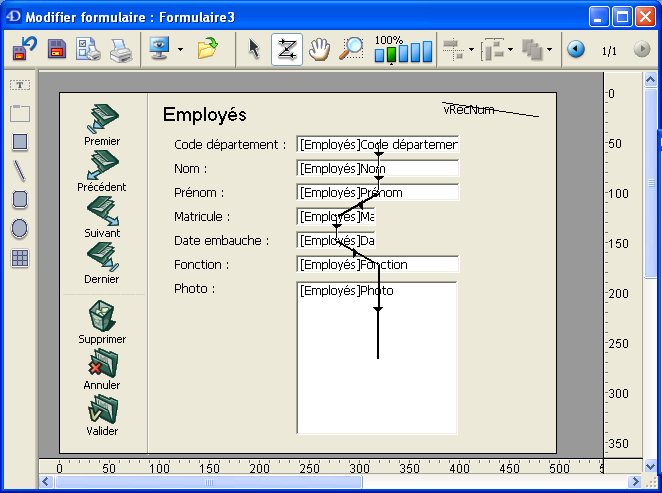
Task: Go to the previous form page
Action: click(576, 49)
